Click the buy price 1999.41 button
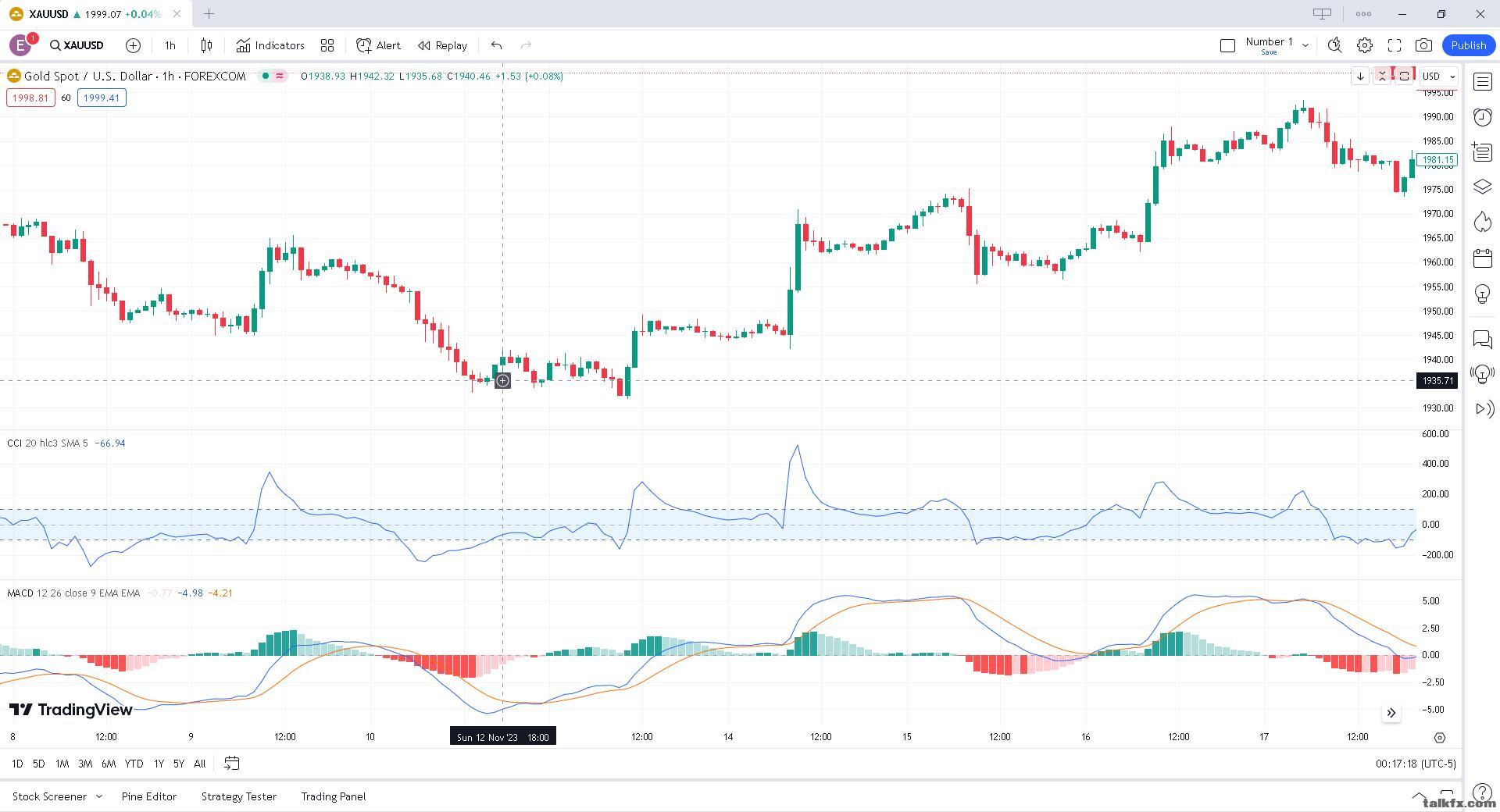Screen dimensions: 1500x812 click(x=102, y=98)
